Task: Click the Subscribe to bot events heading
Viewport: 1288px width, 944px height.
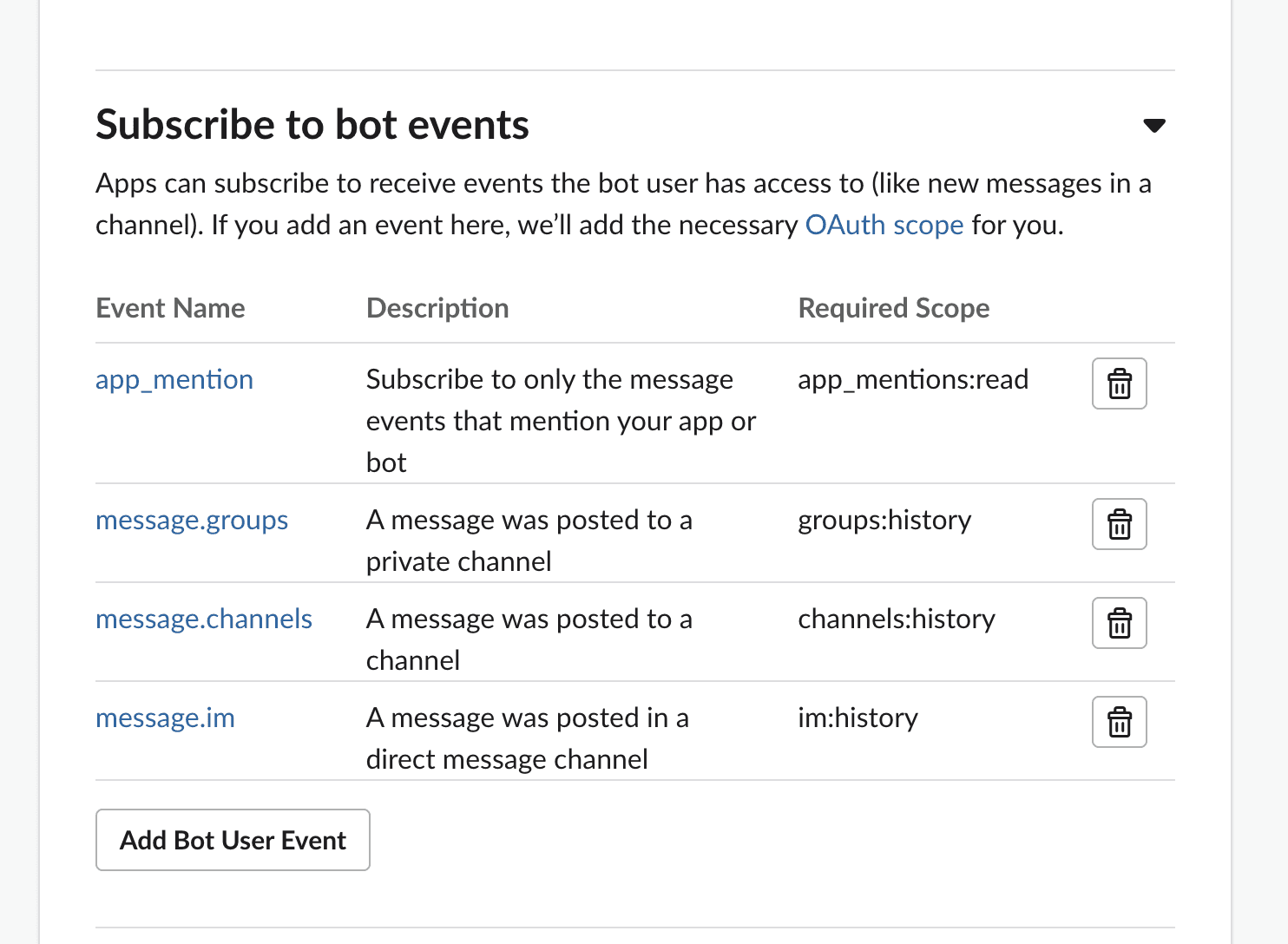Action: click(312, 125)
